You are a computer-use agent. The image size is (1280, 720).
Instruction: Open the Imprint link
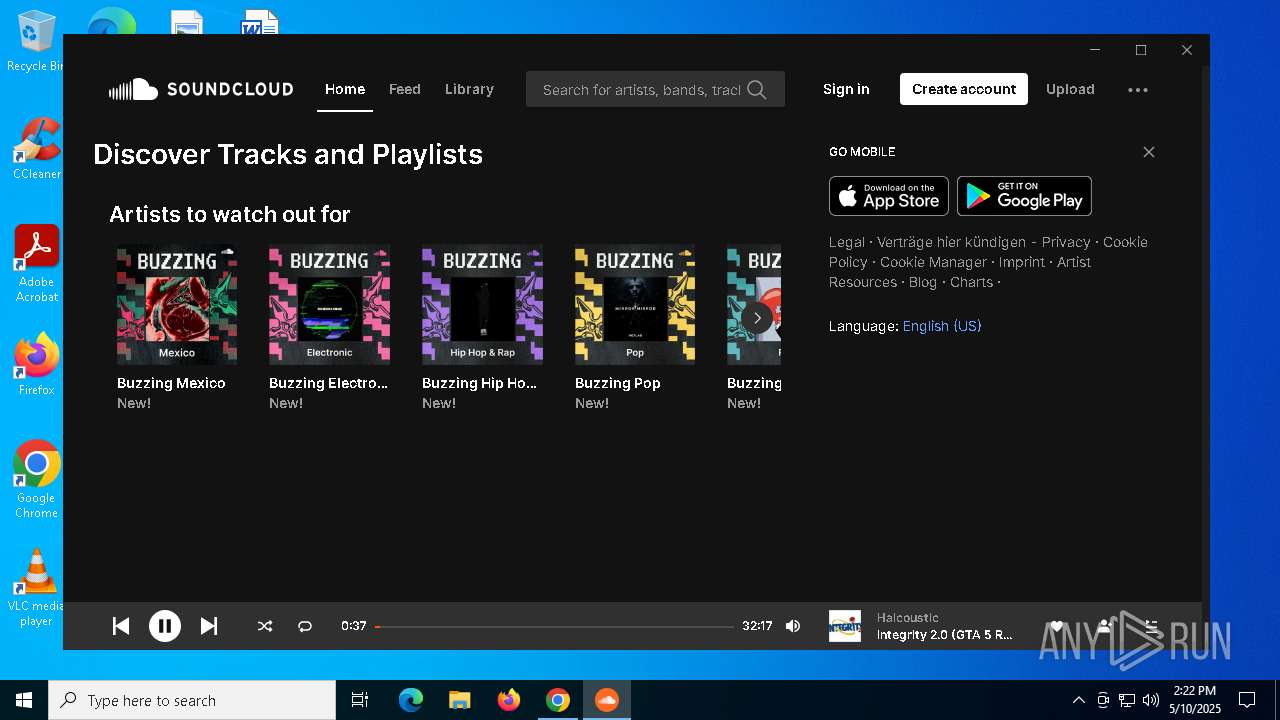(1022, 262)
